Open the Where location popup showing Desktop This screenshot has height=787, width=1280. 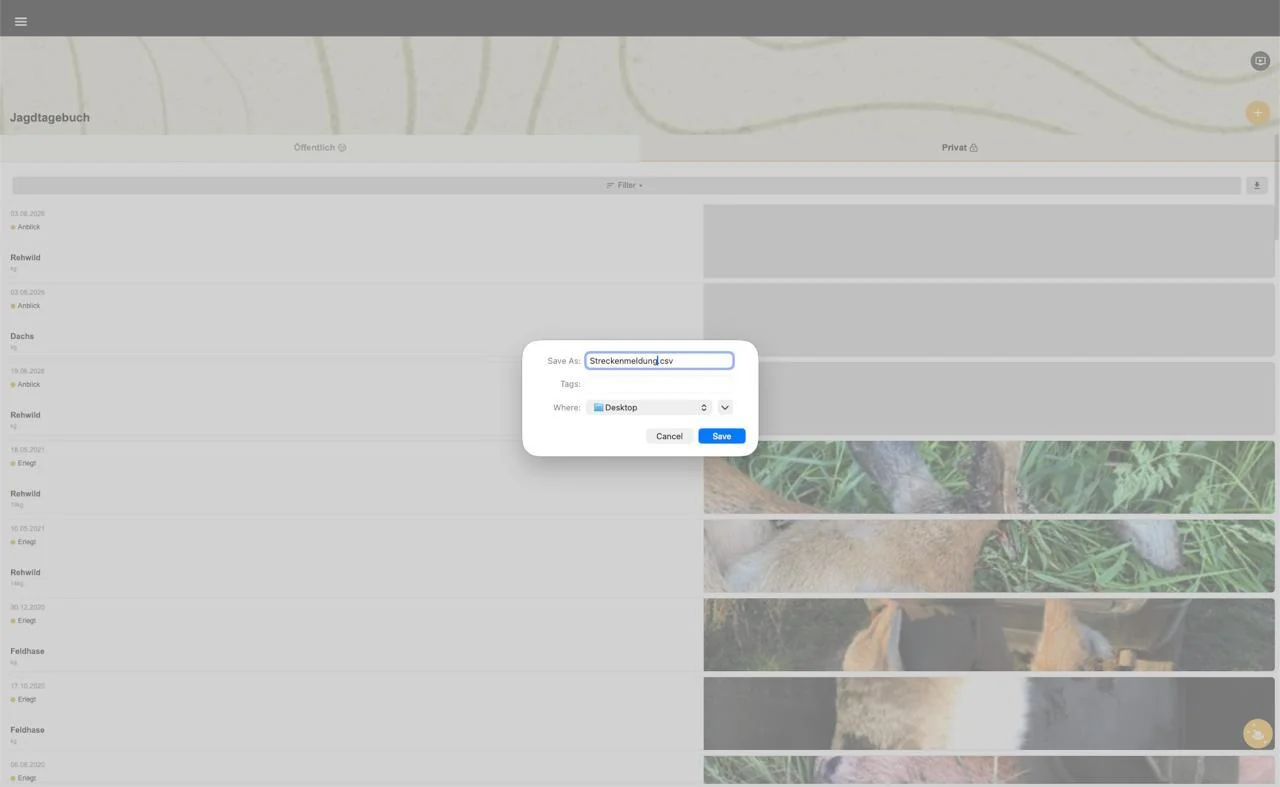(x=649, y=407)
